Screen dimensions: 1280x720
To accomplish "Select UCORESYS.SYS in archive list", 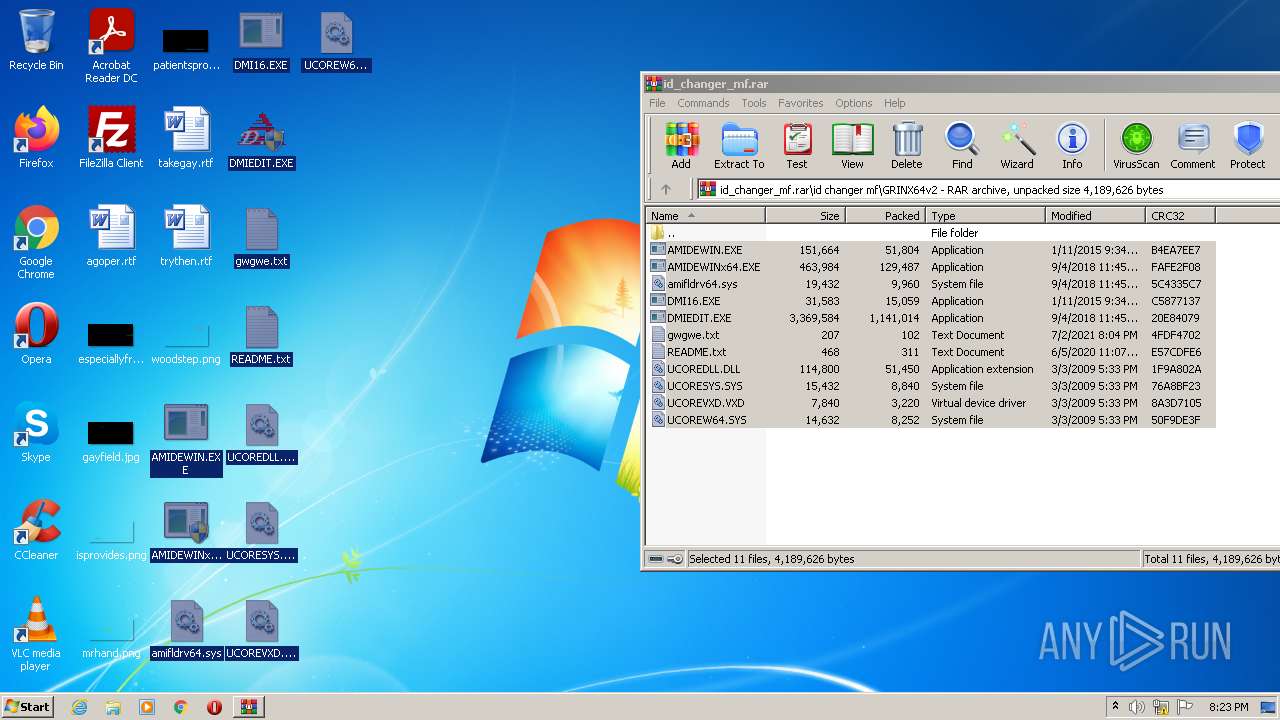I will pyautogui.click(x=931, y=386).
